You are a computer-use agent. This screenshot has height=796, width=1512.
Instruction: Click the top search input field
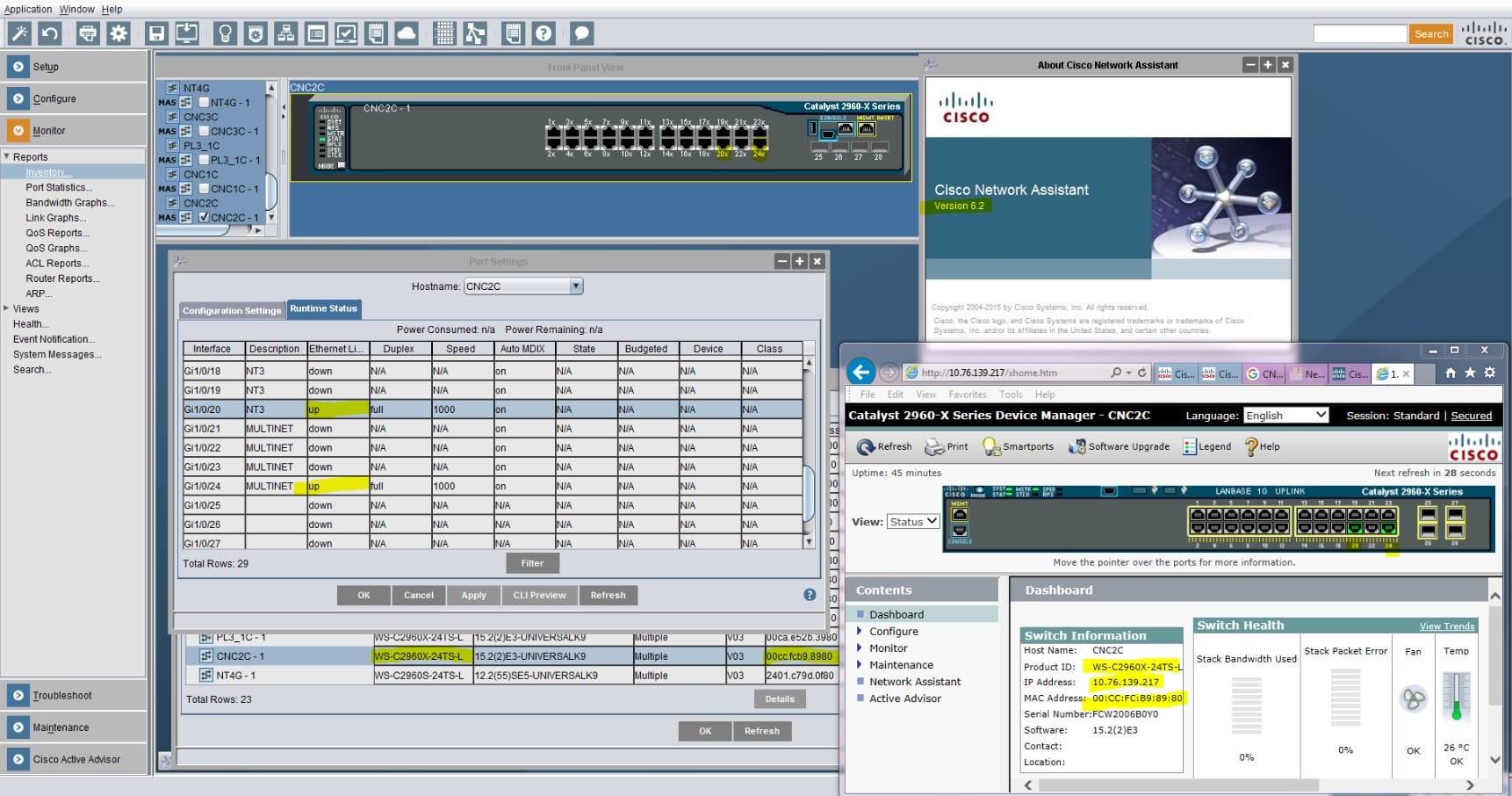(x=1360, y=33)
